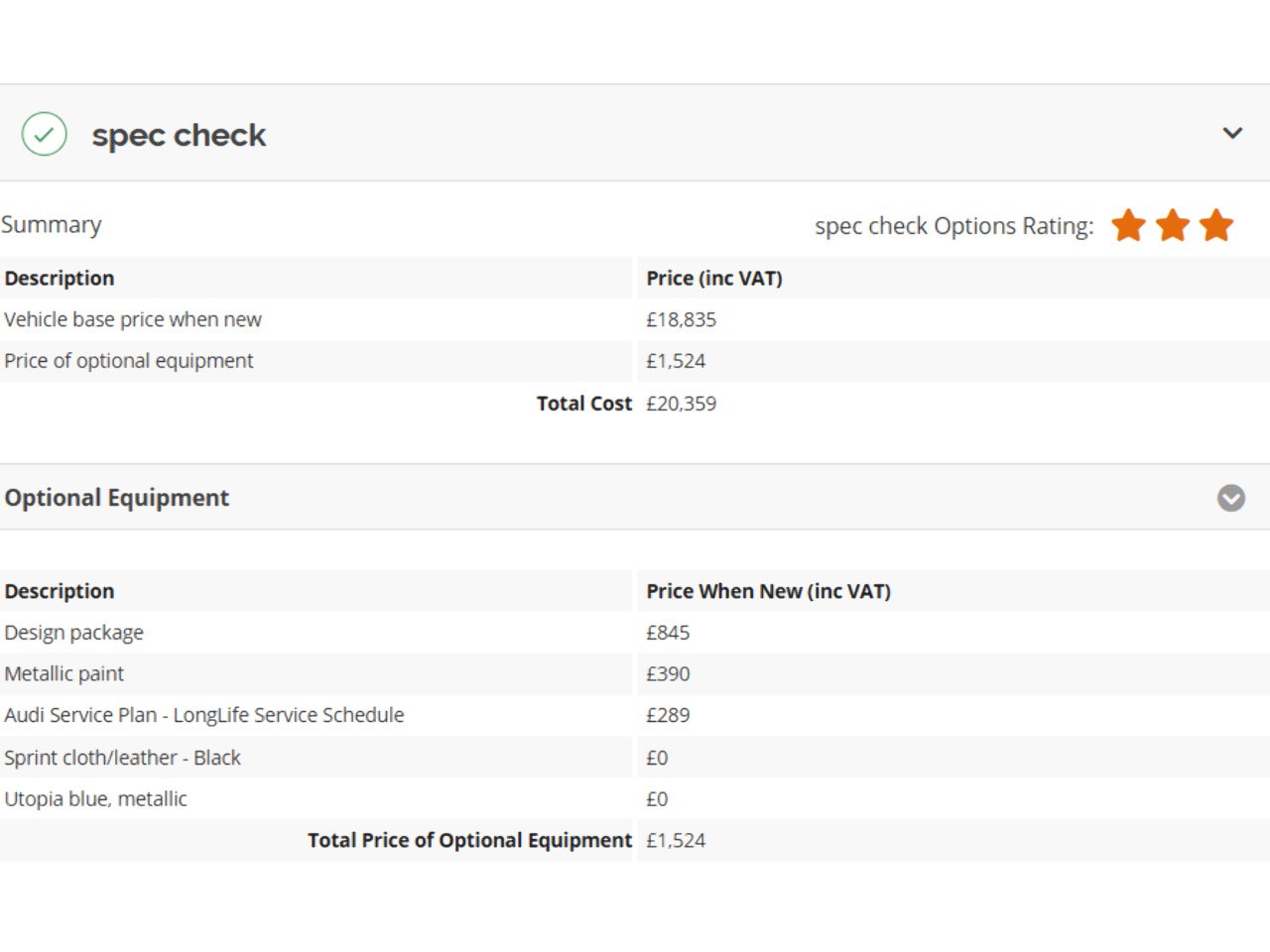This screenshot has height=952, width=1270.
Task: Click the Total Cost value £20,359
Action: point(681,404)
